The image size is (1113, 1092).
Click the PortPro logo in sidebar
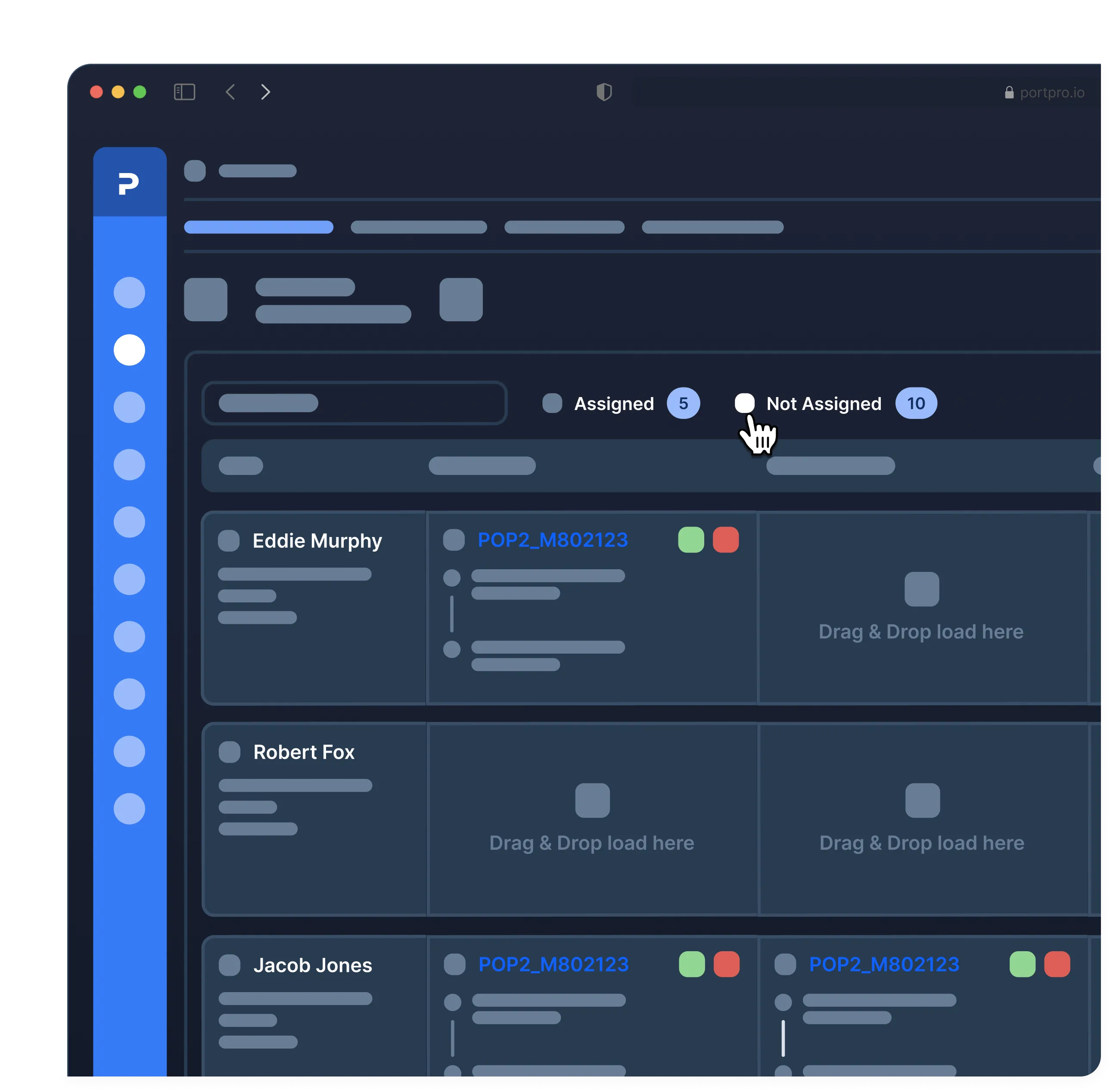[129, 183]
